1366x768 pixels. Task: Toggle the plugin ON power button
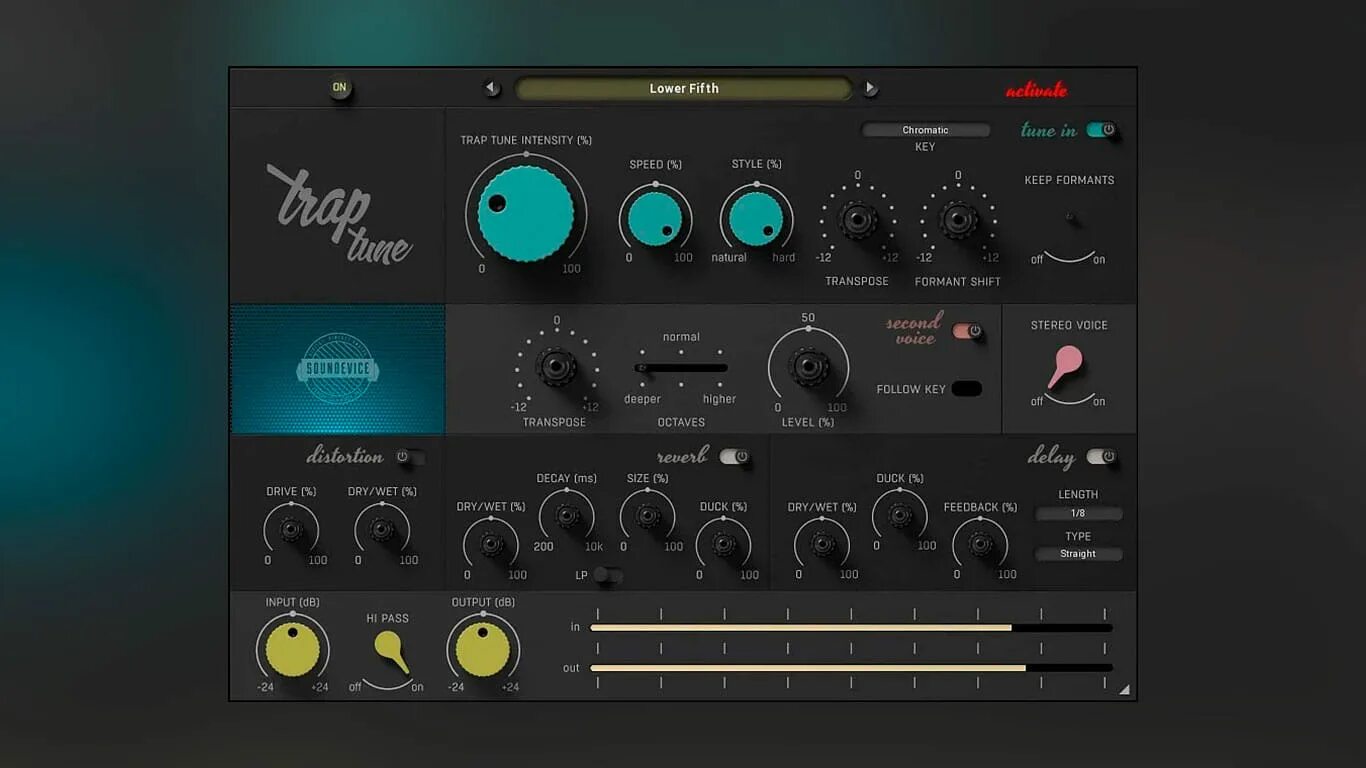coord(340,88)
